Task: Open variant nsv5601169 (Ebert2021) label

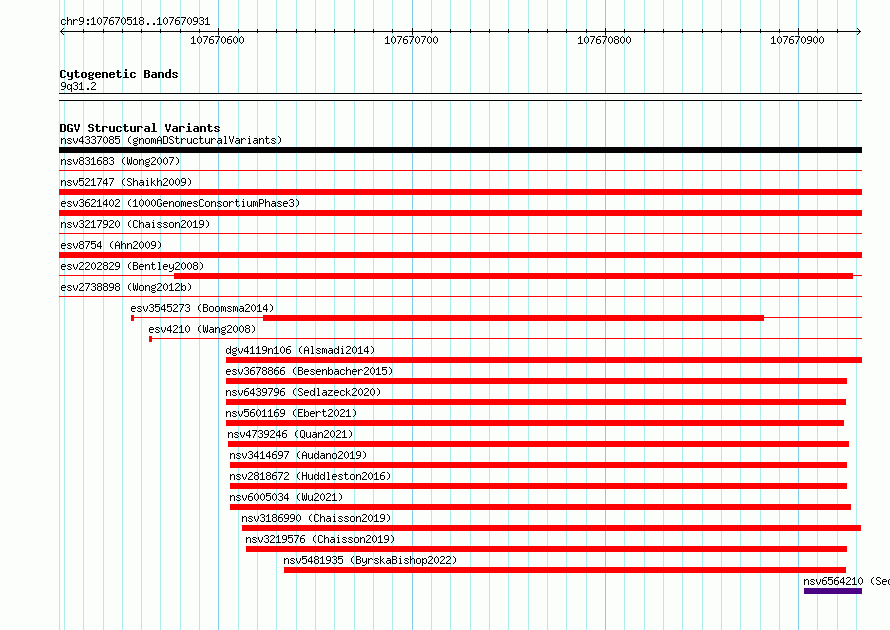Action: (291, 413)
